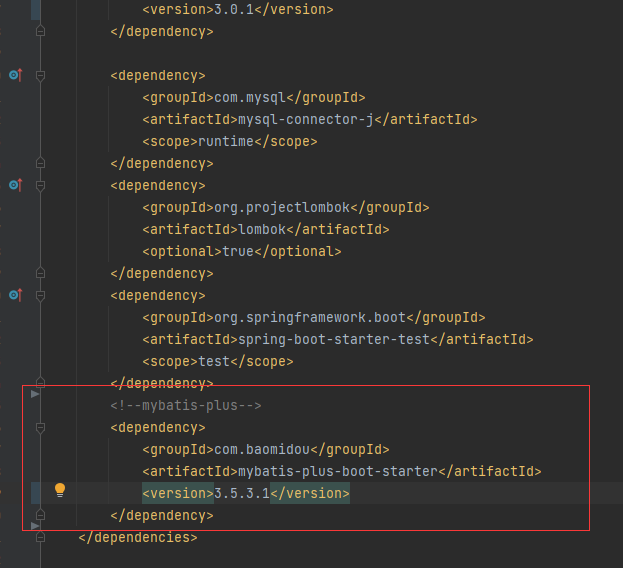623x568 pixels.
Task: Click the gutter icon beside the lombok dependency
Action: point(15,185)
